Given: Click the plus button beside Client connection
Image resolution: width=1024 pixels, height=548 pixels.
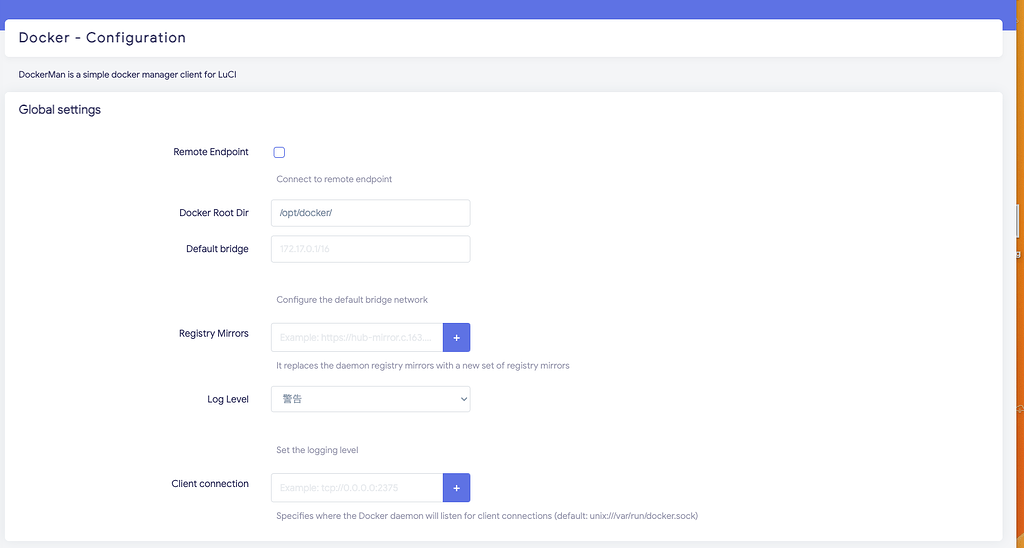Looking at the screenshot, I should click(456, 488).
